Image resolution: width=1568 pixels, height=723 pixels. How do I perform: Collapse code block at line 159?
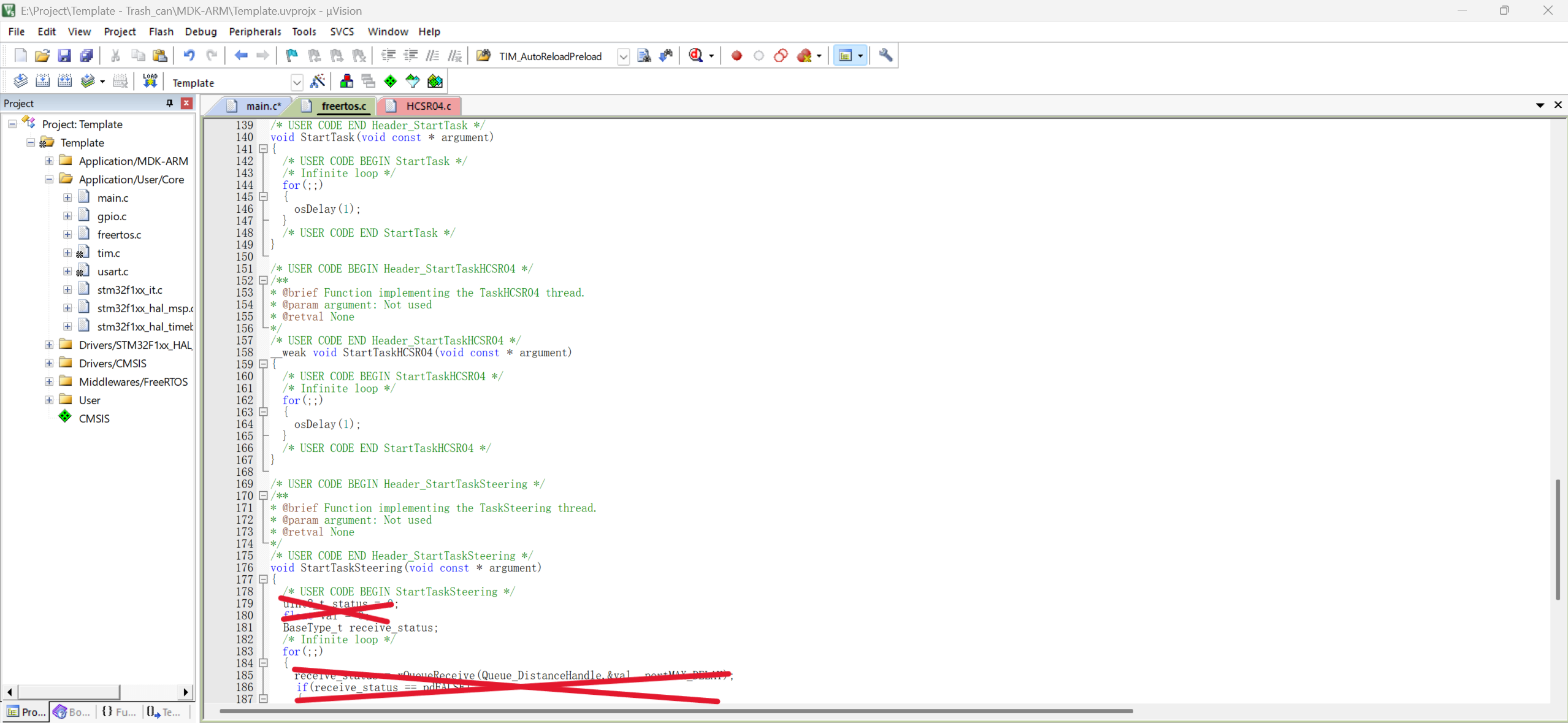point(264,364)
